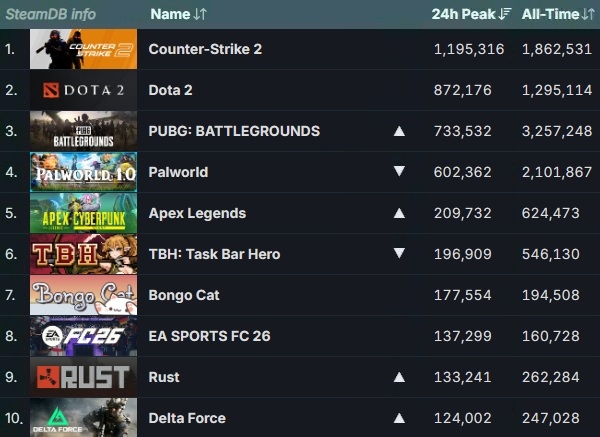The width and height of the screenshot is (600, 437).
Task: Select all-time value 1,295,114
Action: point(557,90)
